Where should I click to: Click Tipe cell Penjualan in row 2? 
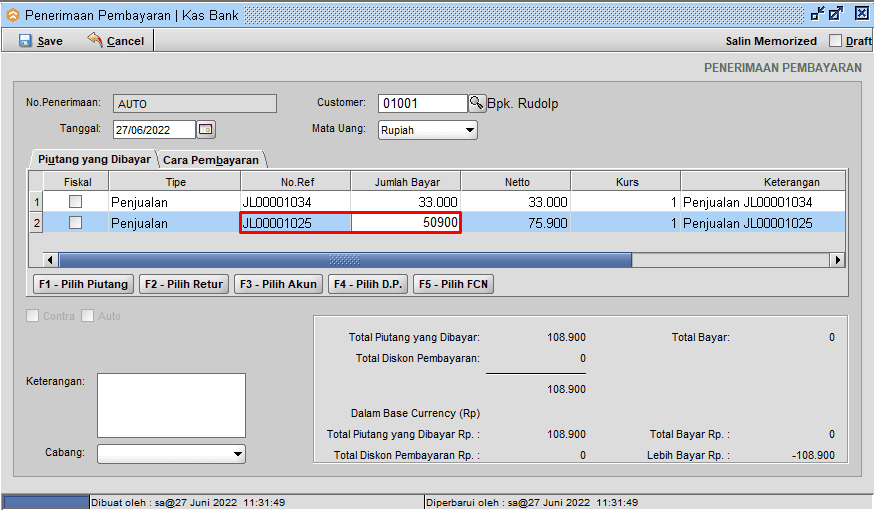point(175,223)
